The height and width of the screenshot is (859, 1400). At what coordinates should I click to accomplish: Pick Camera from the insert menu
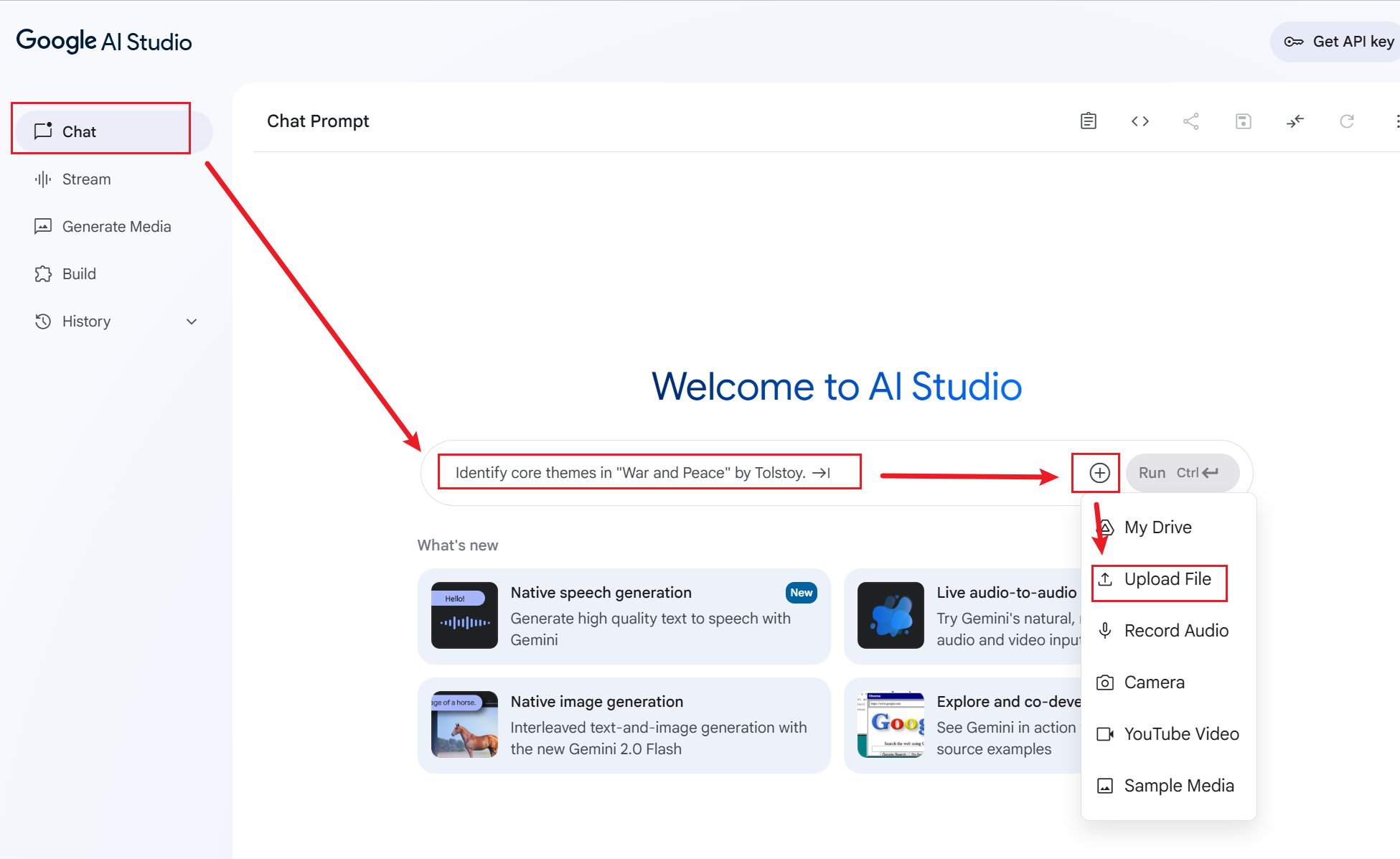(x=1153, y=682)
